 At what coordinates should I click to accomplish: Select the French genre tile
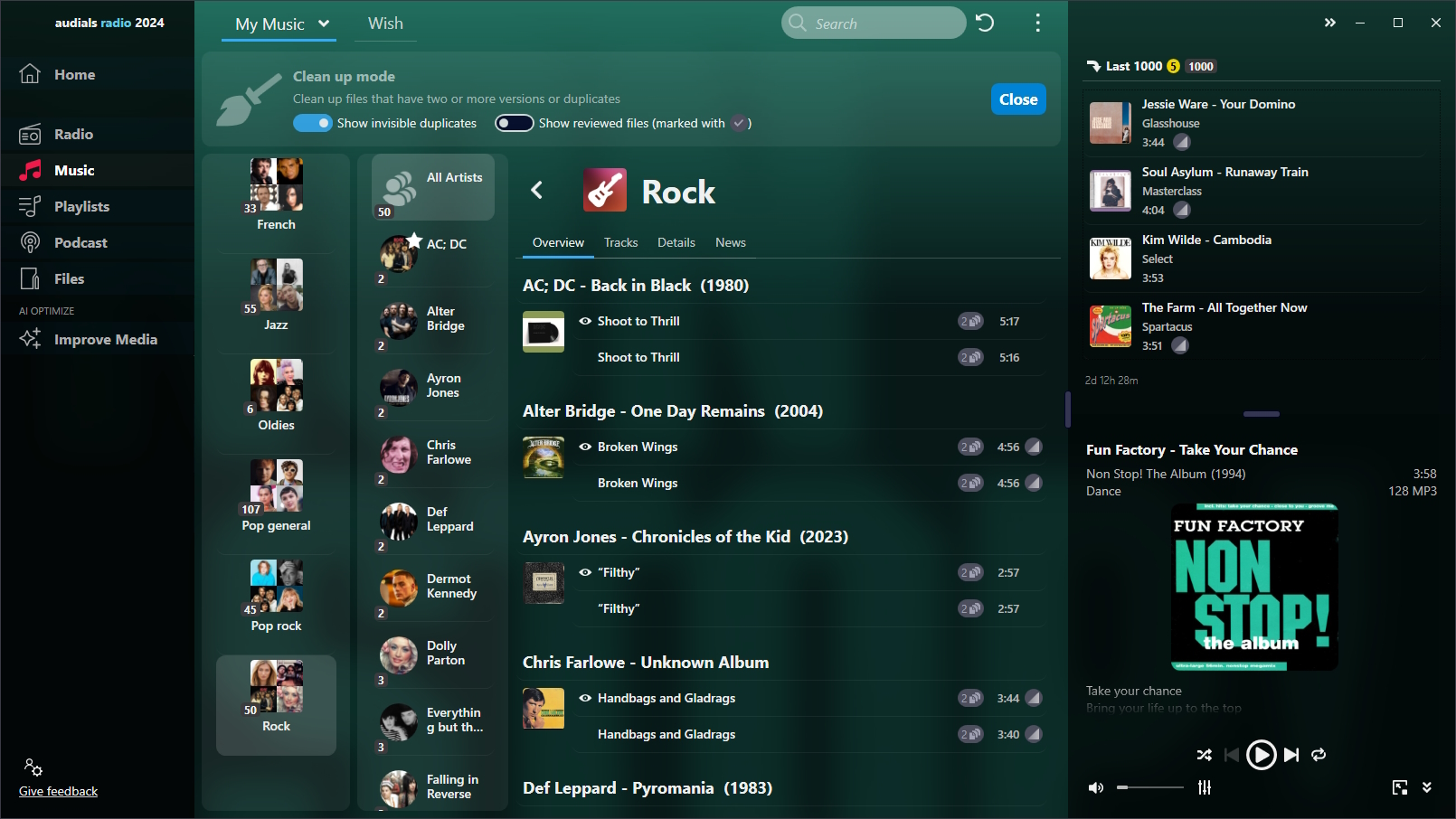[276, 196]
